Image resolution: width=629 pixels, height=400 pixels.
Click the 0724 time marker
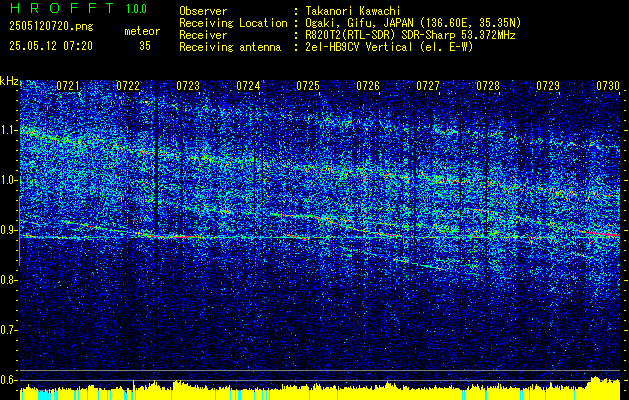pos(248,86)
